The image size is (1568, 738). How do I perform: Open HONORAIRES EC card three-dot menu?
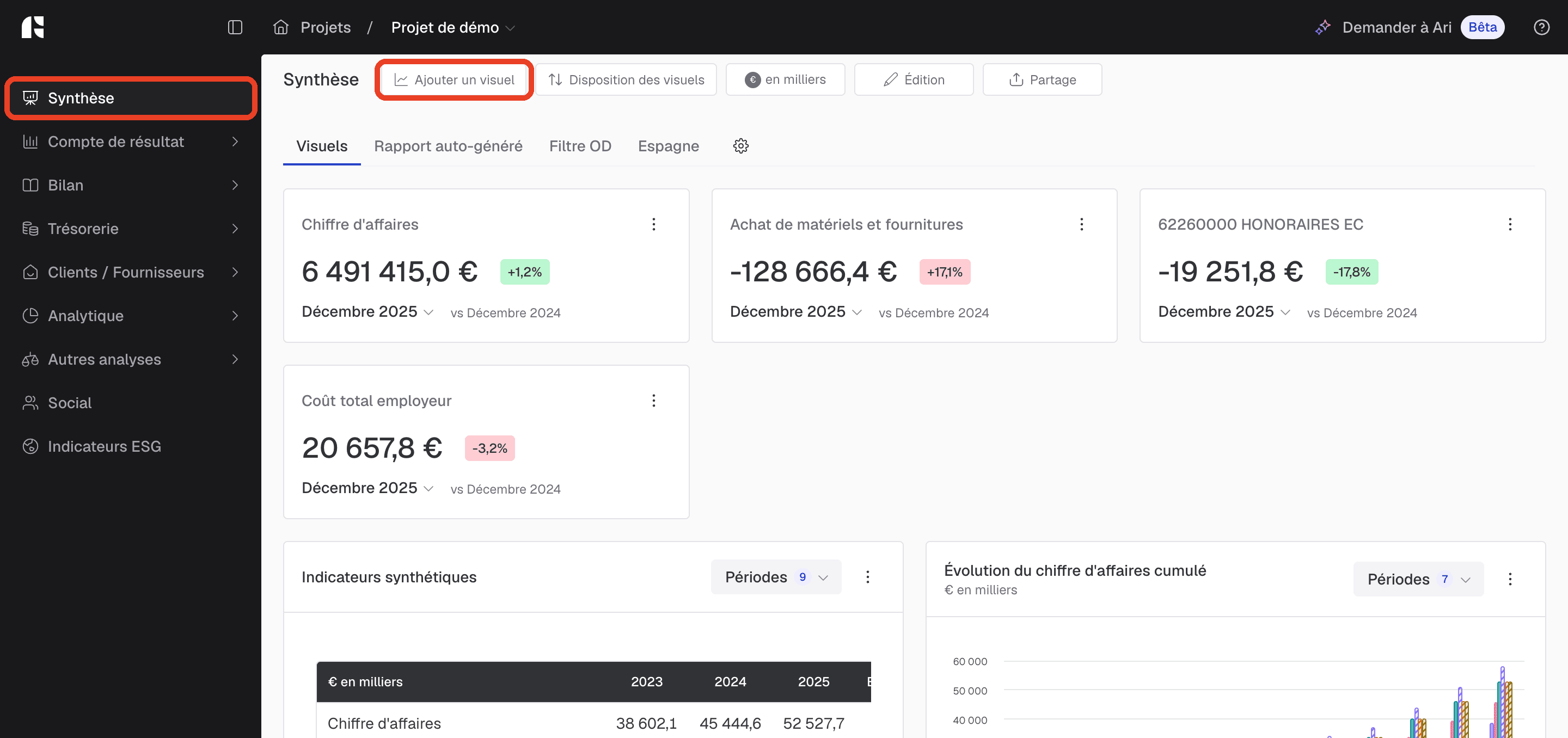point(1510,225)
